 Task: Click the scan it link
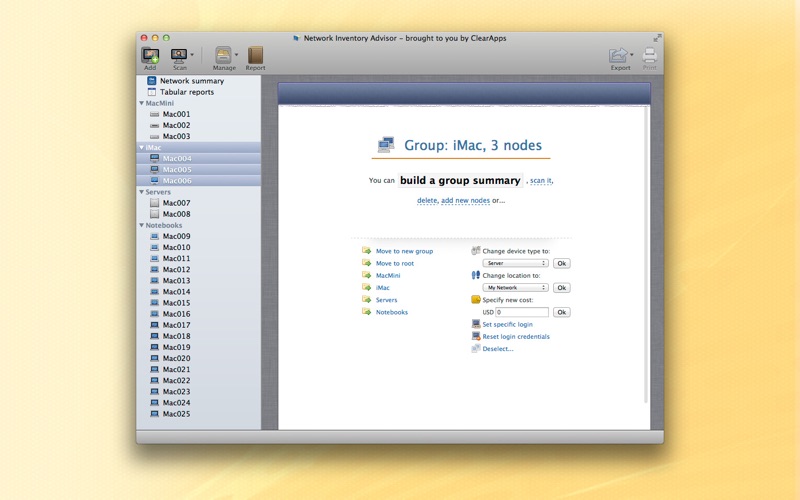(x=540, y=181)
